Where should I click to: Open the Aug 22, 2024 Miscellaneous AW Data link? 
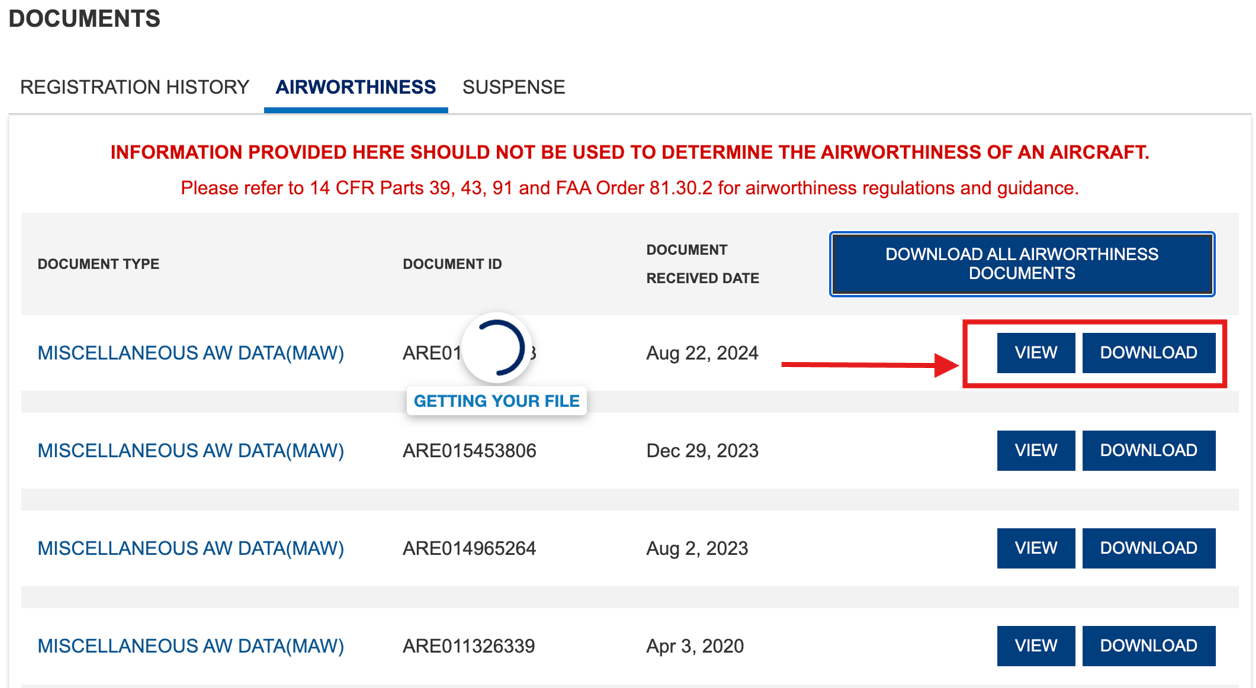[x=190, y=353]
